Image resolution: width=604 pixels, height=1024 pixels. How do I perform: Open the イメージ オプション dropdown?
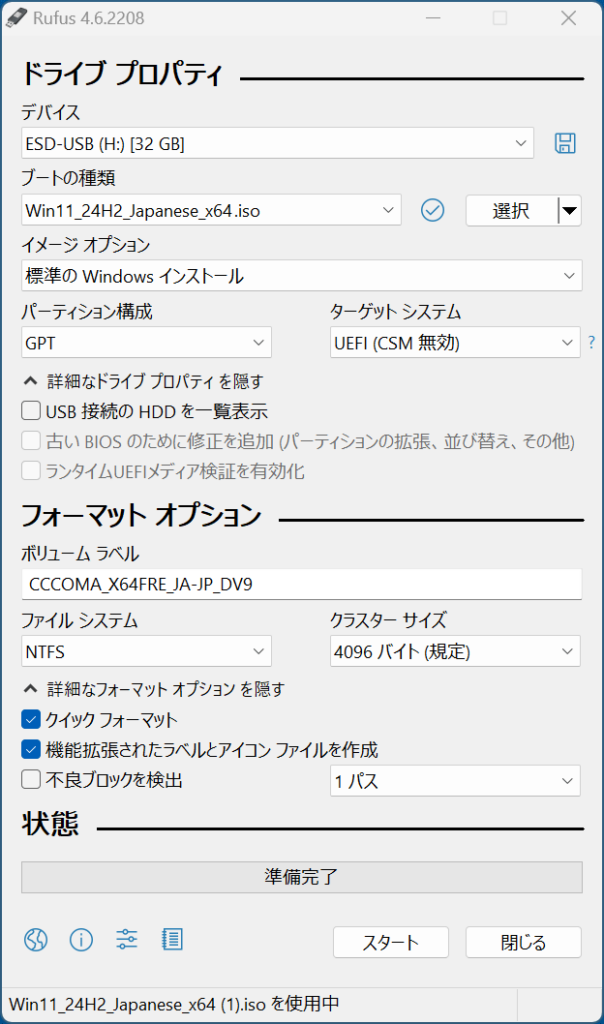pyautogui.click(x=302, y=276)
